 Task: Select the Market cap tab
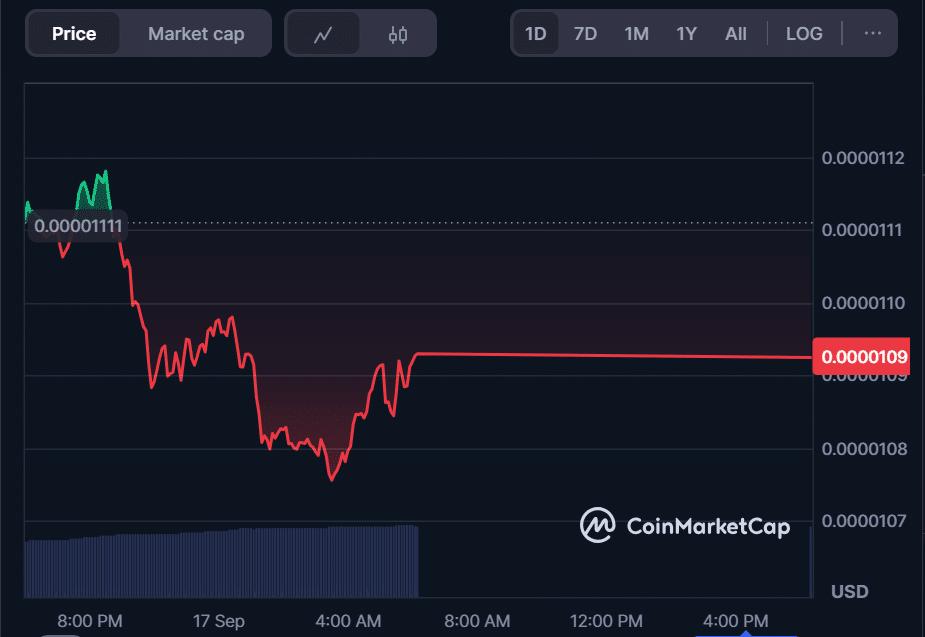click(196, 34)
